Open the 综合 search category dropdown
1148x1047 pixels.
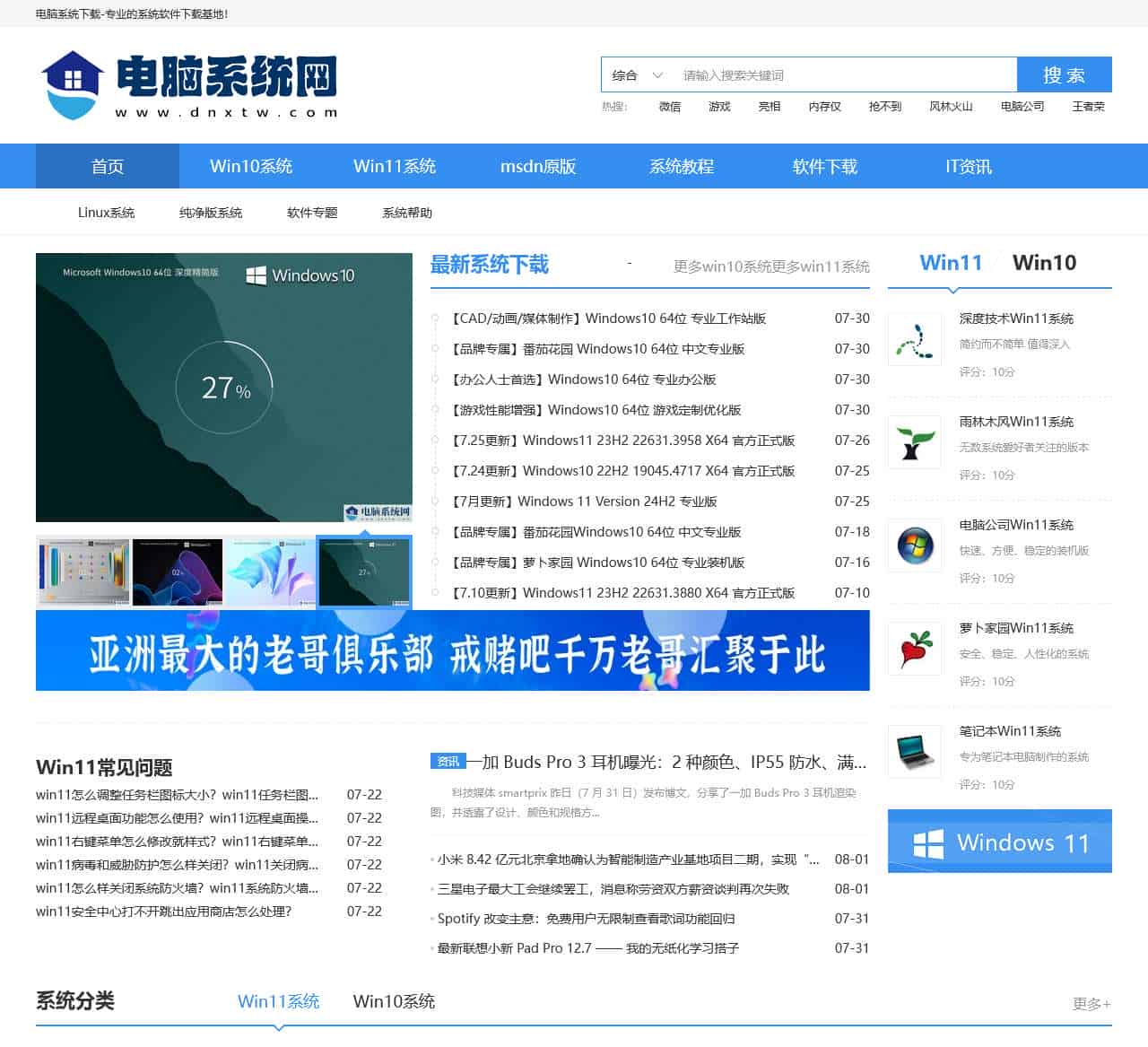(x=634, y=74)
